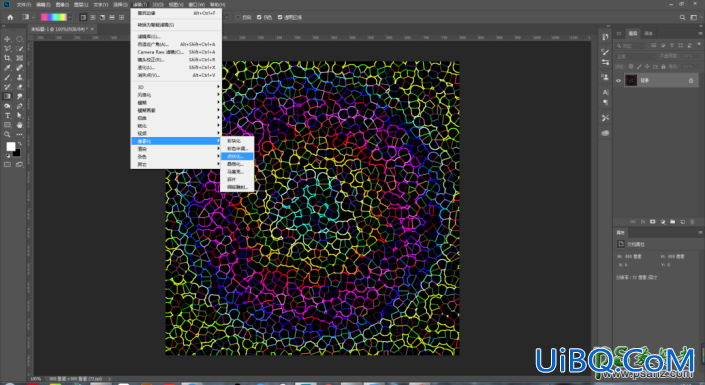The width and height of the screenshot is (705, 385).
Task: Open 文件(F) menu in menu bar
Action: tap(24, 4)
